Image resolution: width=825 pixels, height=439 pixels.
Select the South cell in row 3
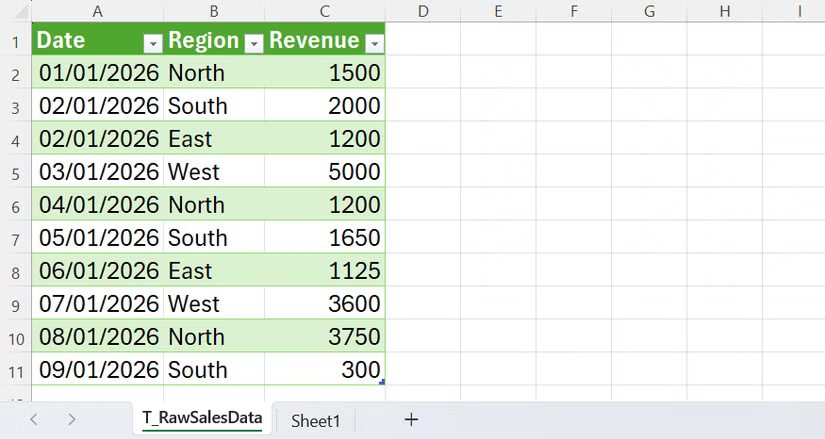tap(214, 105)
